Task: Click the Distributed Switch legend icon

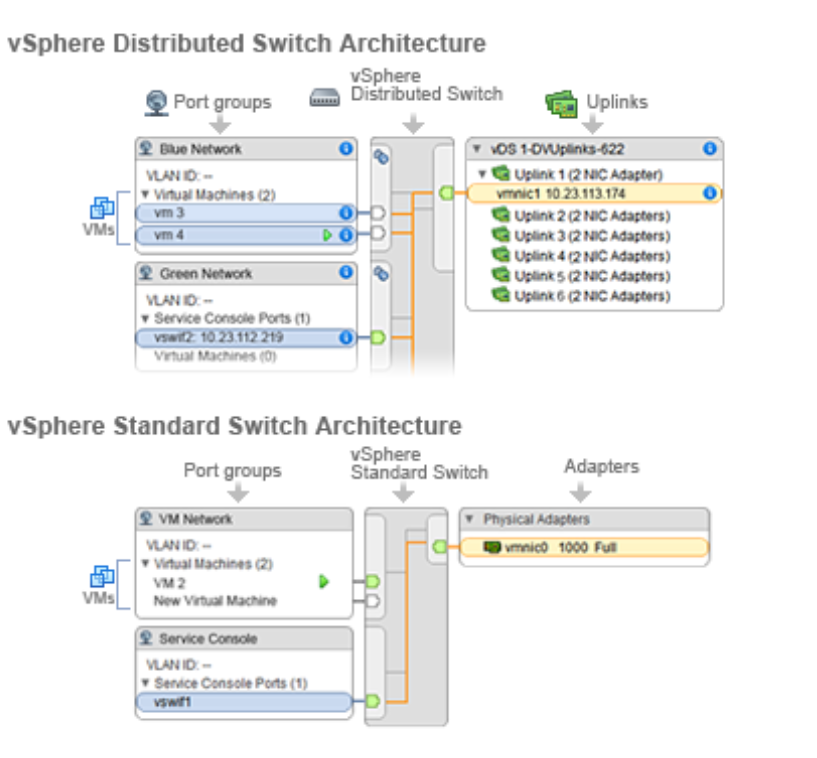Action: (325, 97)
